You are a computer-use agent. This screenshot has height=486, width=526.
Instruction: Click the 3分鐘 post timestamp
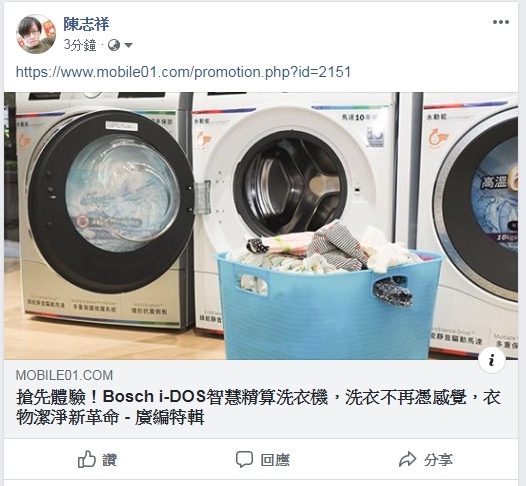80,45
